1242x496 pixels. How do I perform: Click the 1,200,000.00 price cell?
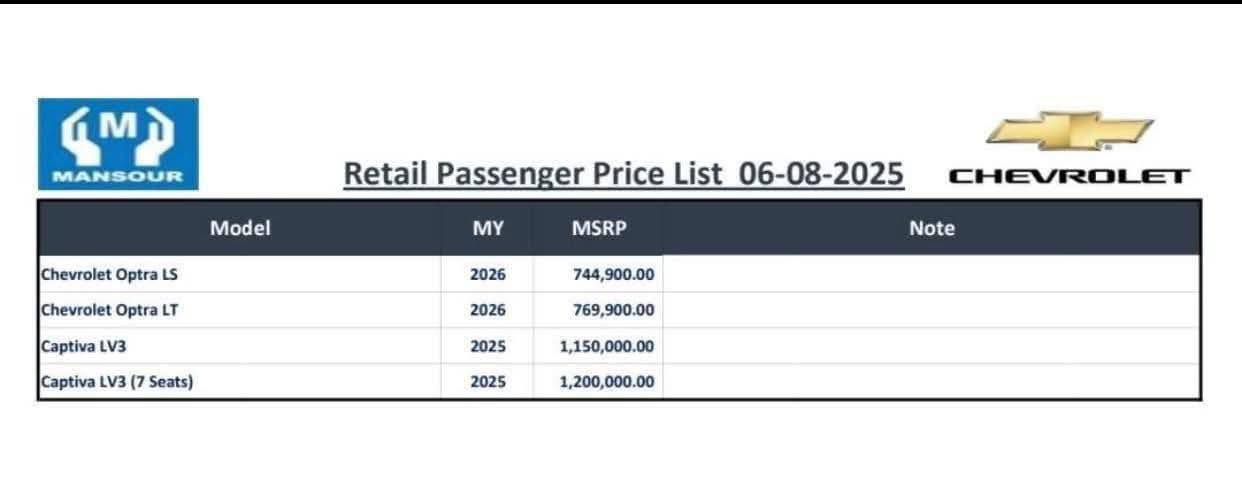[599, 382]
